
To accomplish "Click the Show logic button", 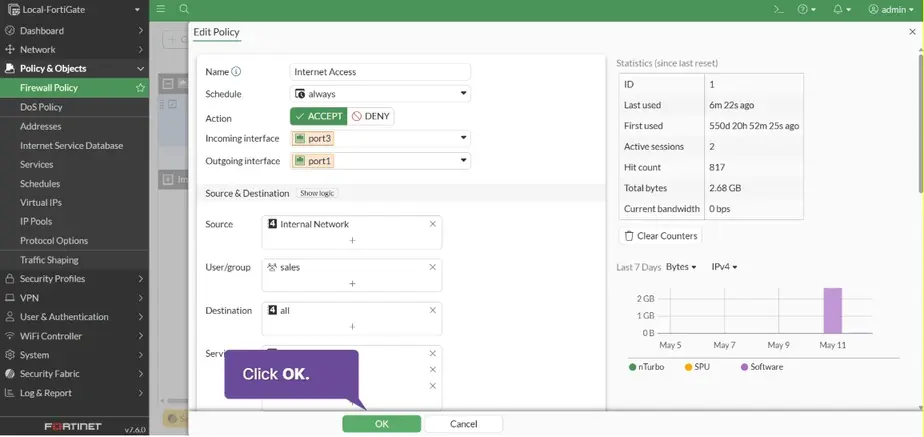I will [x=317, y=193].
